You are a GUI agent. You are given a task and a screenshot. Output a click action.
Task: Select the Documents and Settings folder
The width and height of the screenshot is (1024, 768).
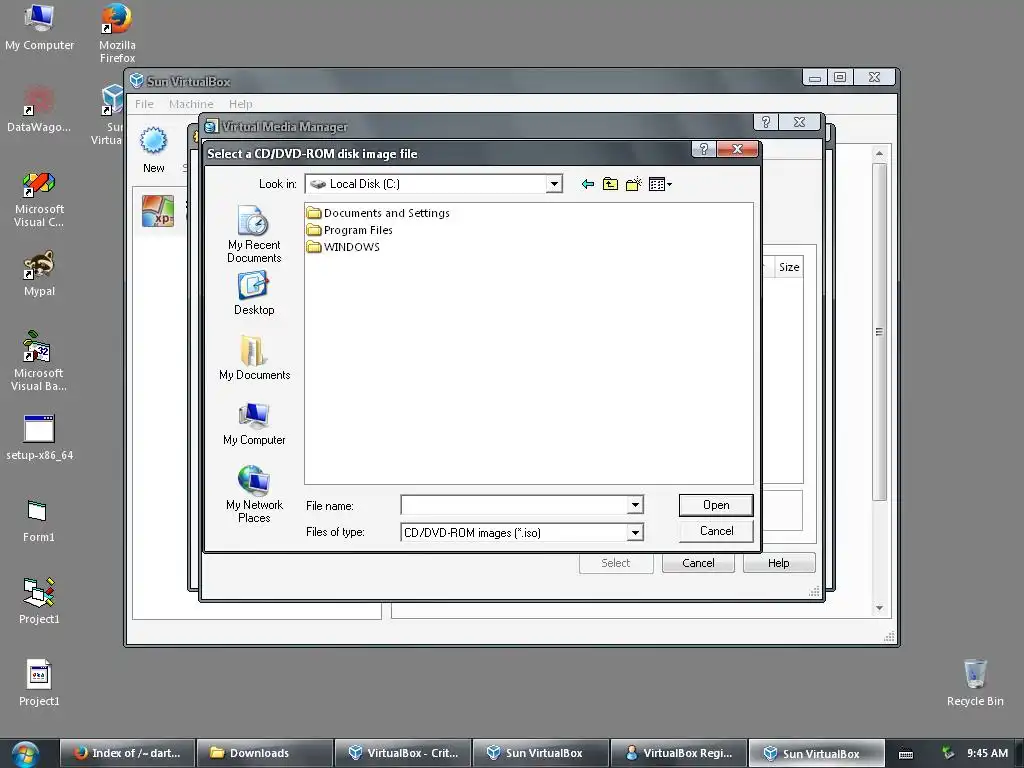[378, 213]
